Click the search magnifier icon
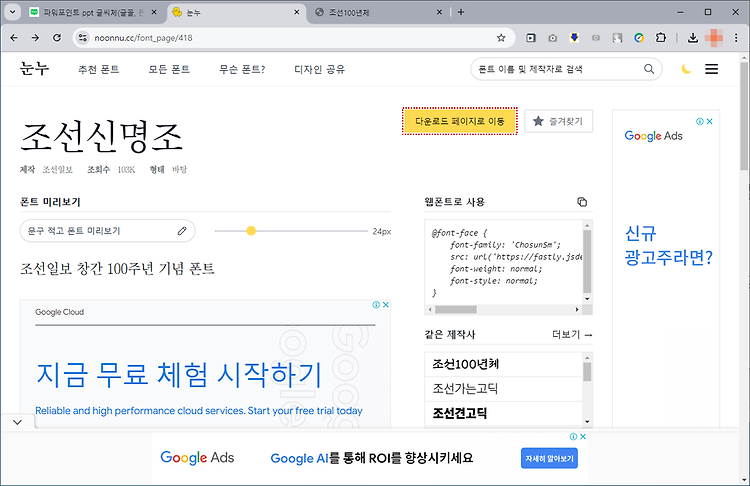Image resolution: width=750 pixels, height=486 pixels. (649, 69)
